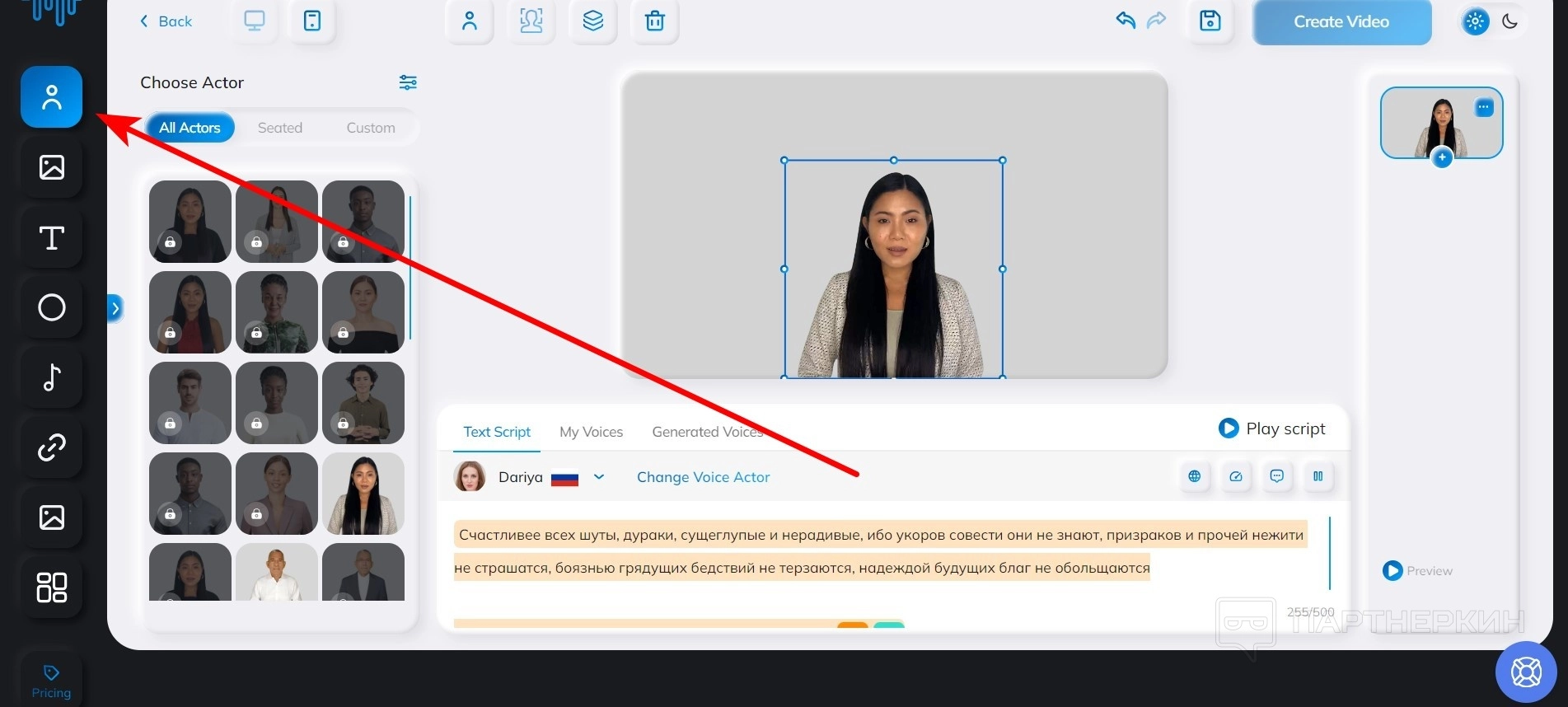The image size is (1568, 707).
Task: Open the layers stack icon
Action: click(x=592, y=21)
